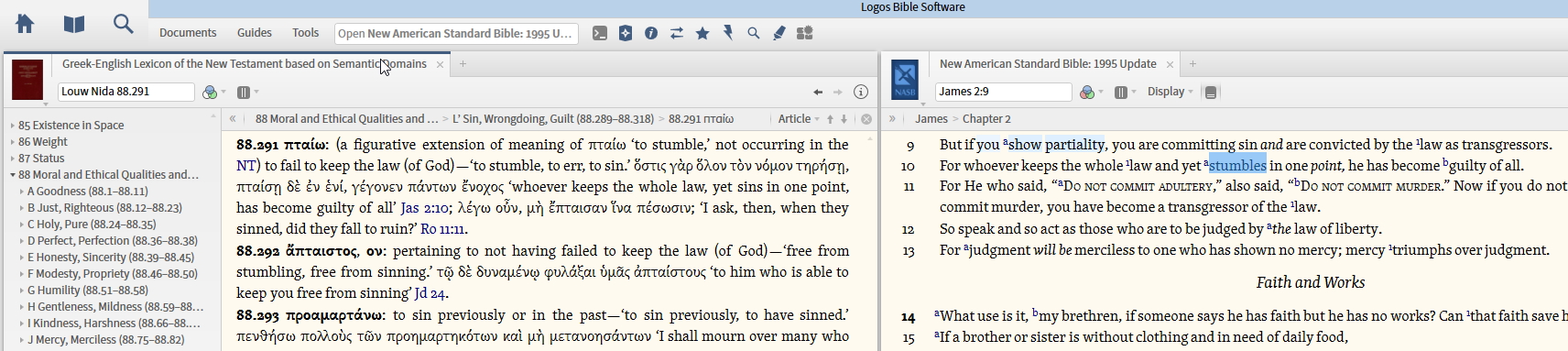Expand the 87 Status tree item

tap(12, 159)
